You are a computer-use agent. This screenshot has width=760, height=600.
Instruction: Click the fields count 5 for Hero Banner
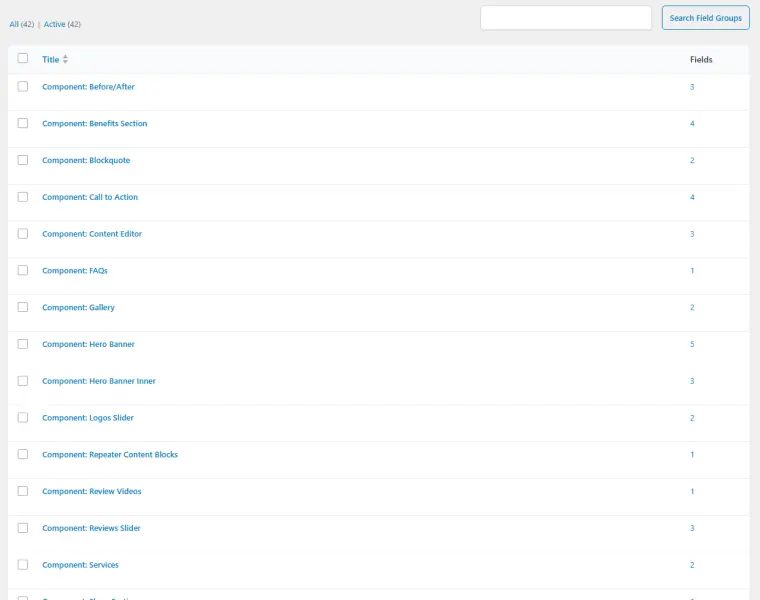click(x=692, y=345)
